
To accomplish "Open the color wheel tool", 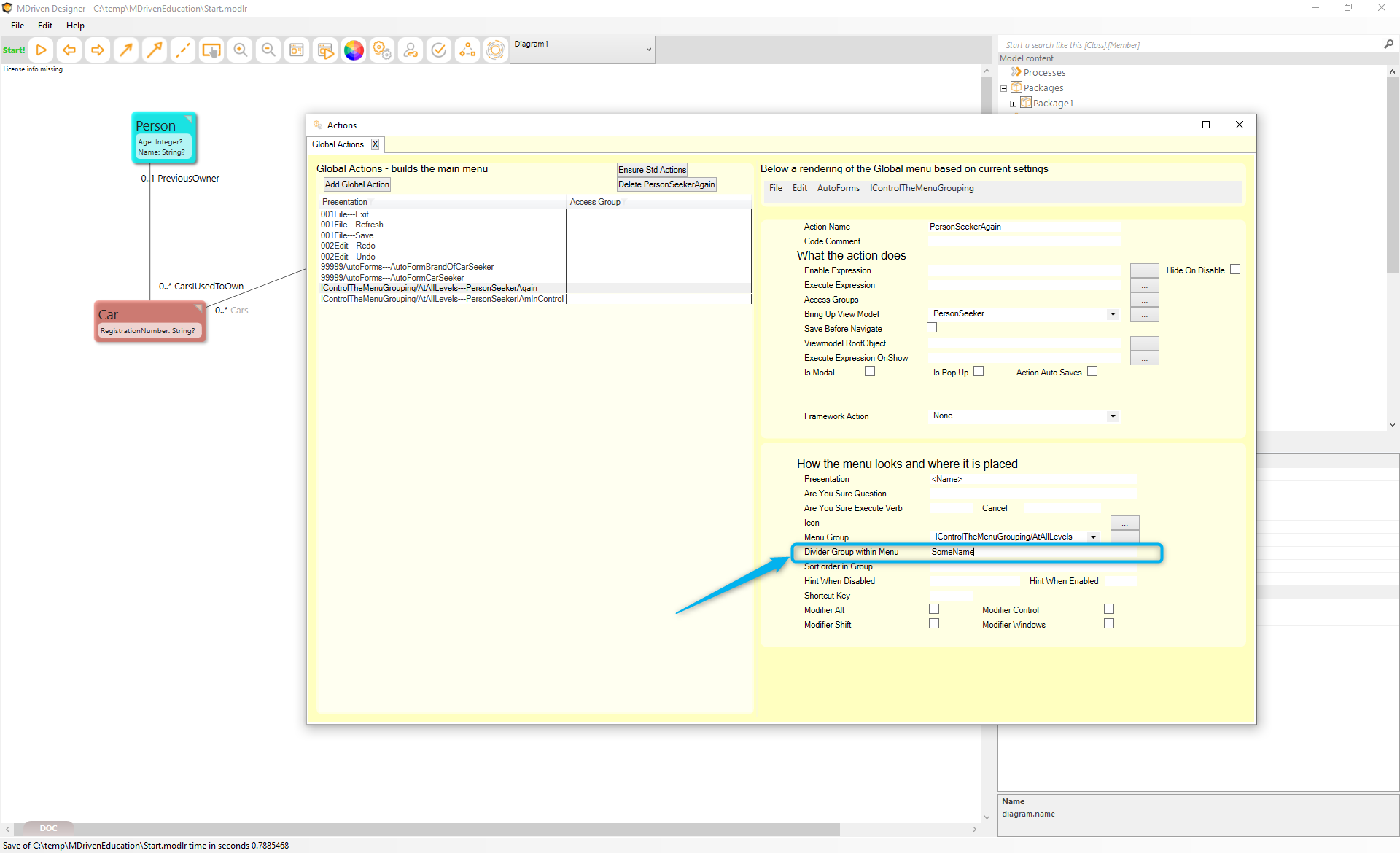I will pos(354,50).
